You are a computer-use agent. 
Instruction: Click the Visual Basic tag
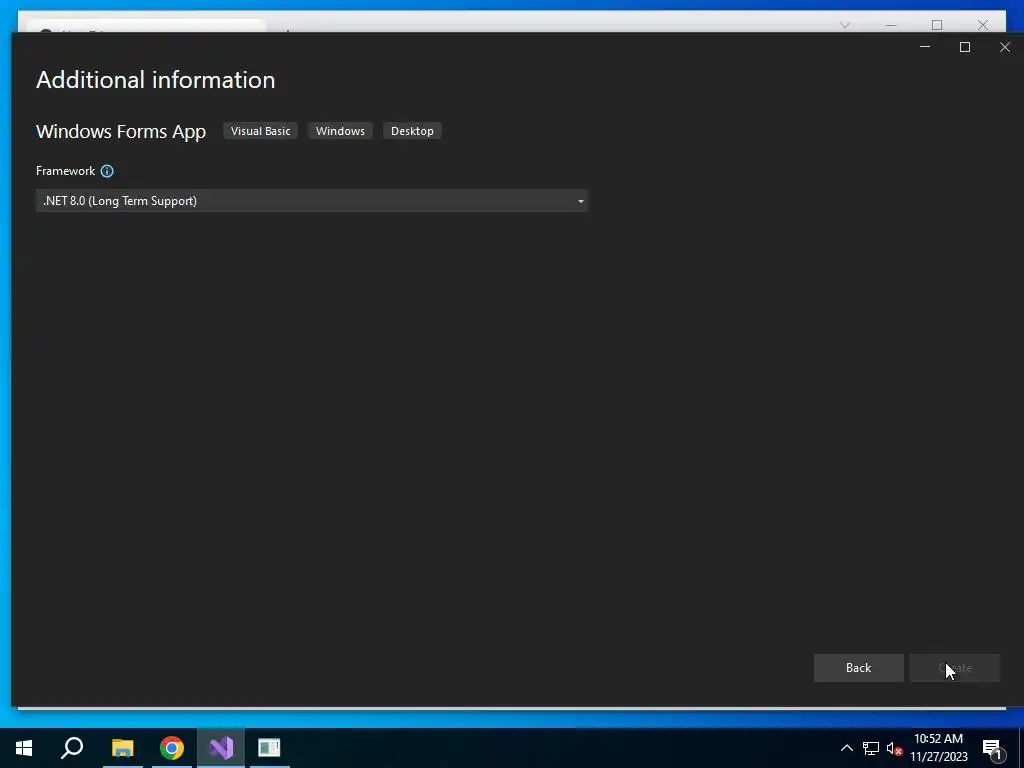click(261, 131)
